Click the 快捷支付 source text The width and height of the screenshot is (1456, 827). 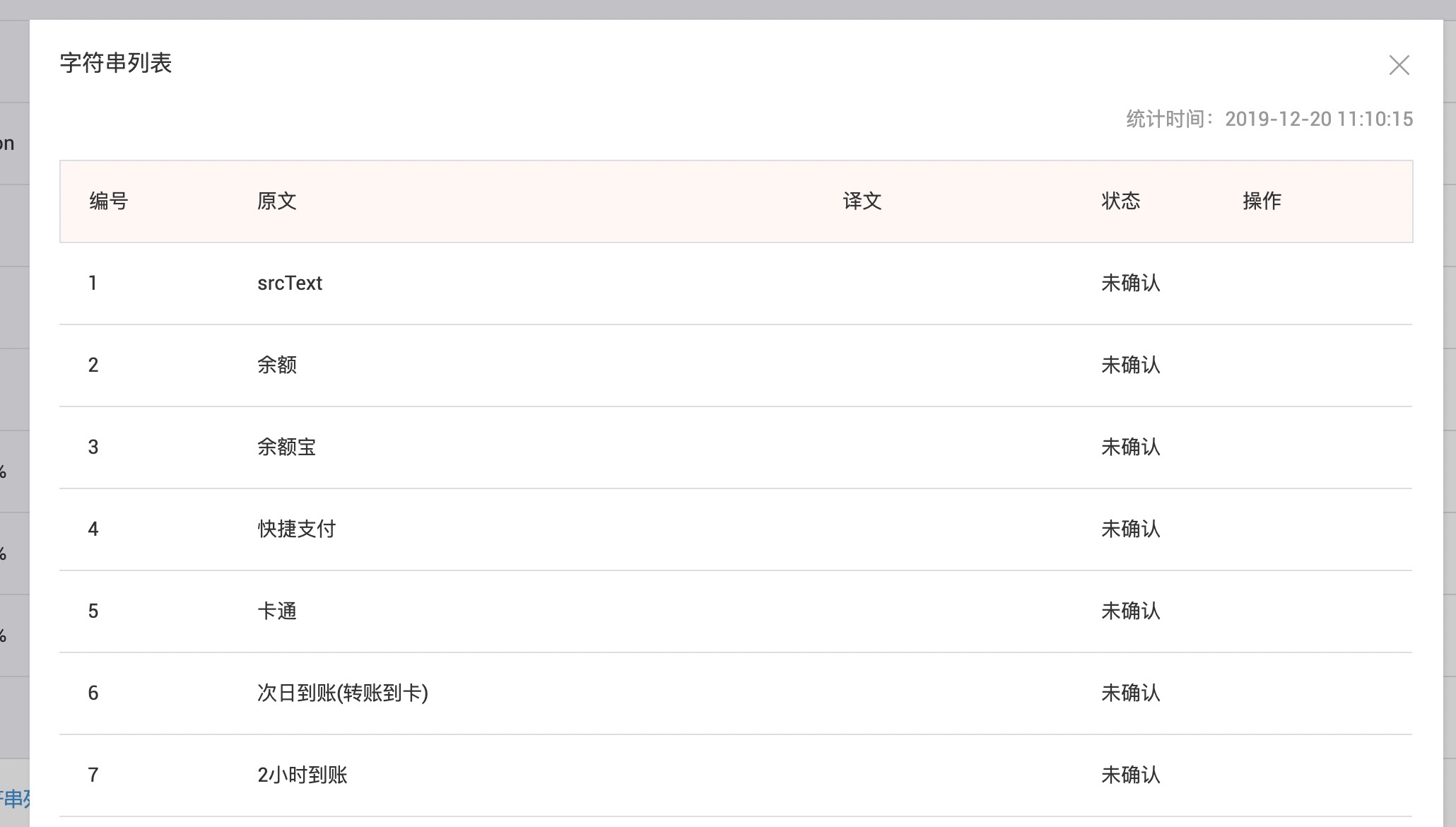pos(297,529)
